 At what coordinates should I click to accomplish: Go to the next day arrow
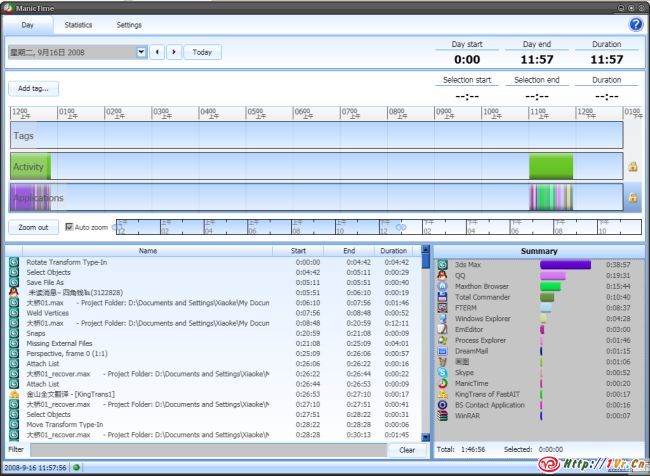174,52
